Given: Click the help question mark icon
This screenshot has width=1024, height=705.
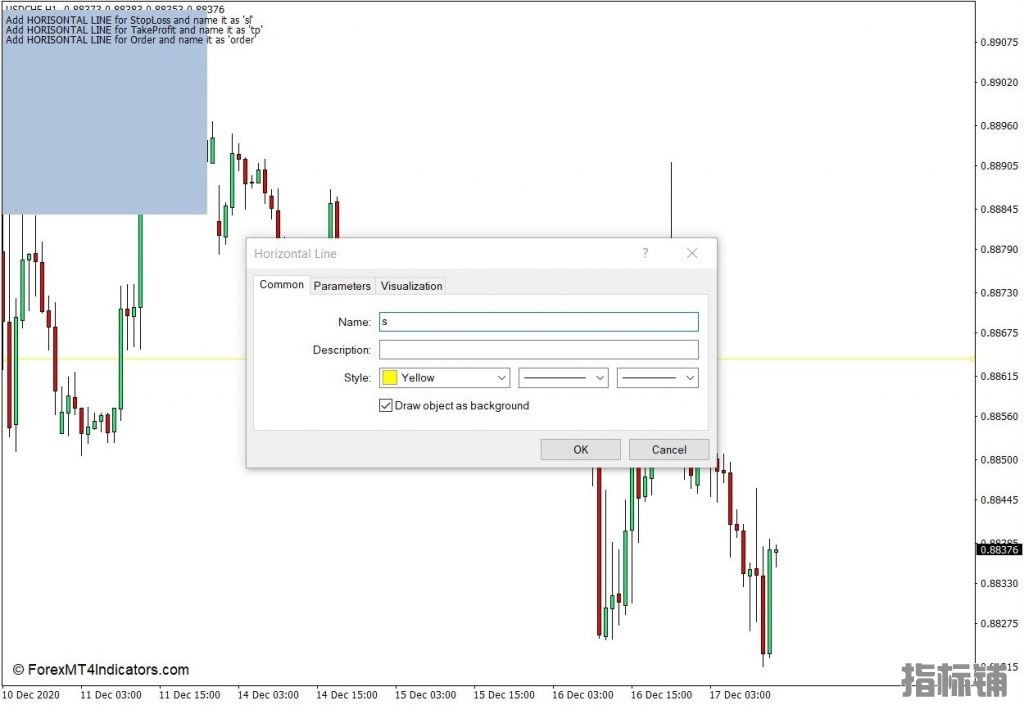Looking at the screenshot, I should pyautogui.click(x=645, y=254).
